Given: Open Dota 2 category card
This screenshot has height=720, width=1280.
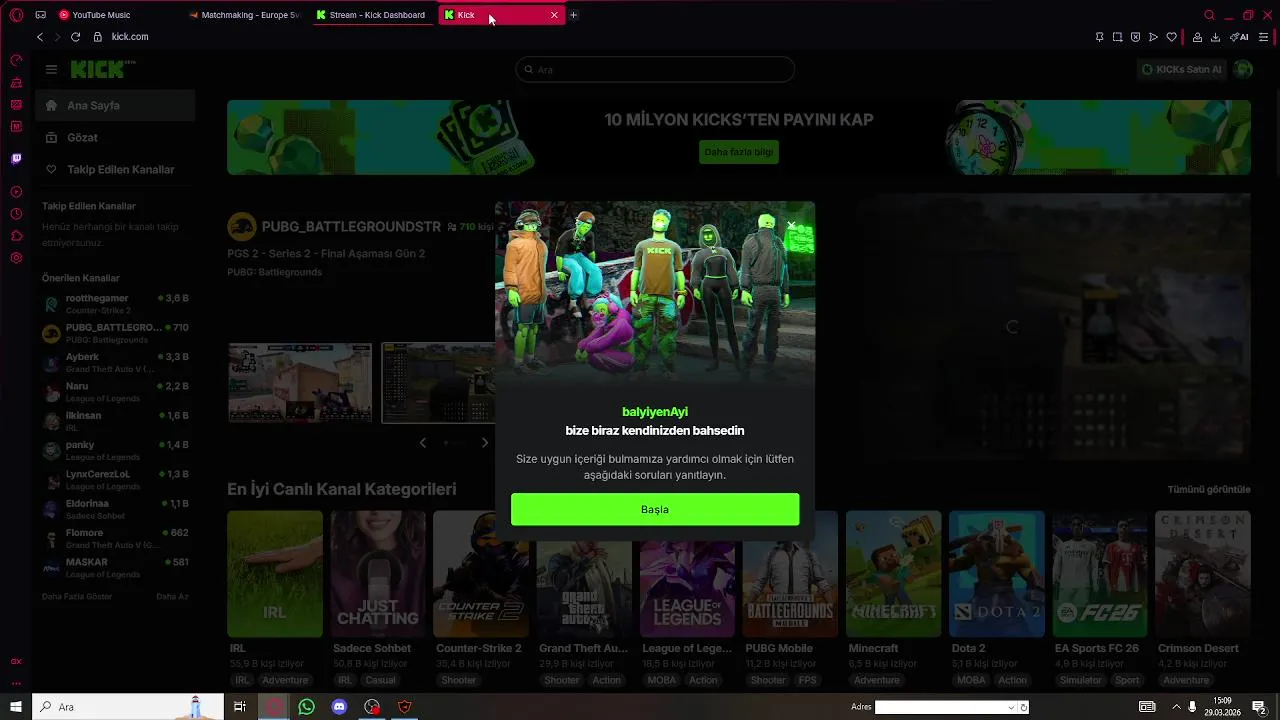Looking at the screenshot, I should (997, 574).
